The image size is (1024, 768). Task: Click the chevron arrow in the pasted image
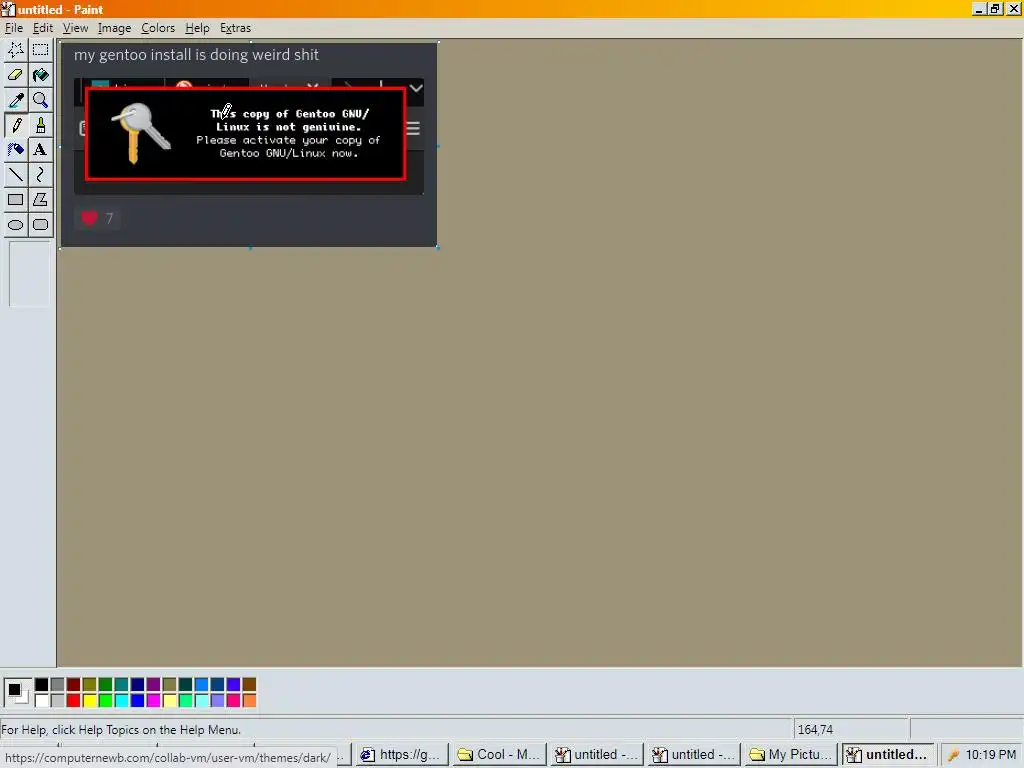416,88
